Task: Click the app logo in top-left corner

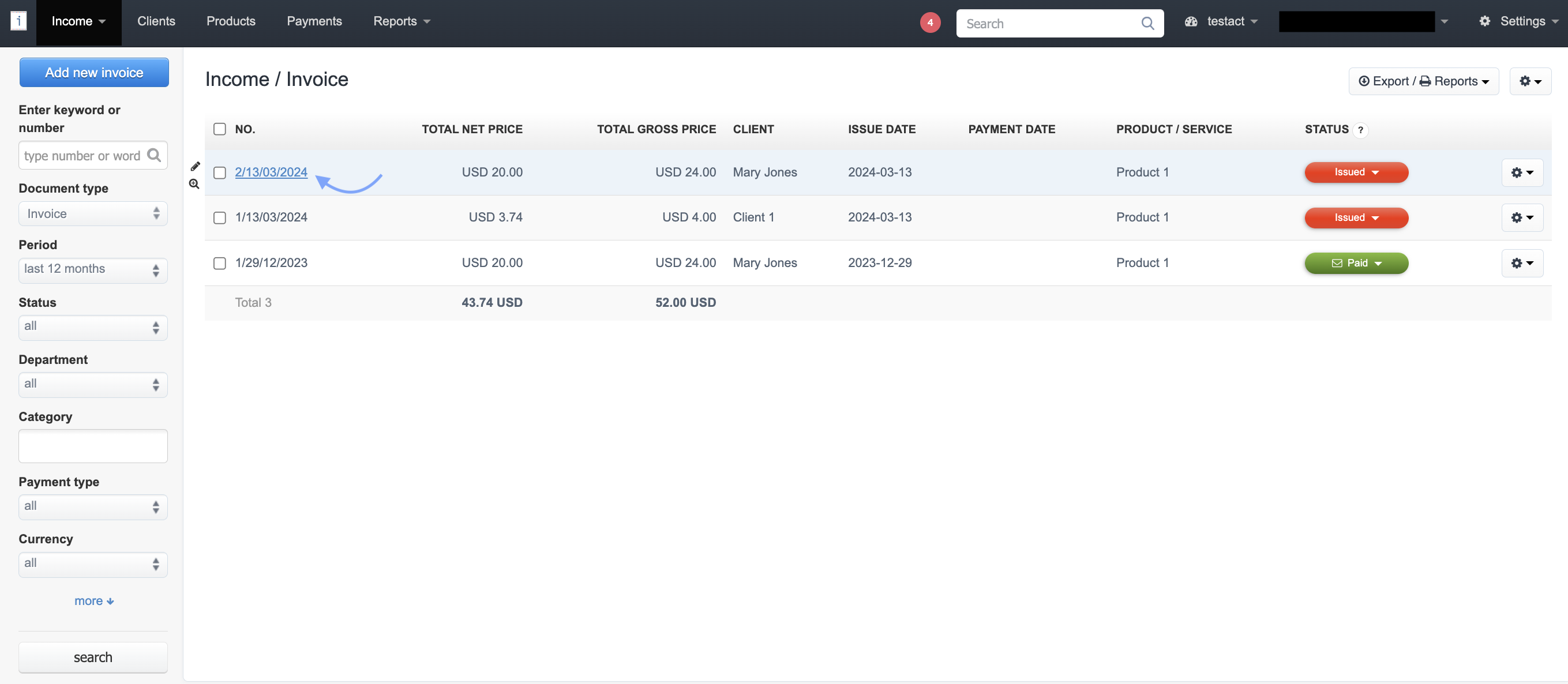Action: (x=18, y=21)
